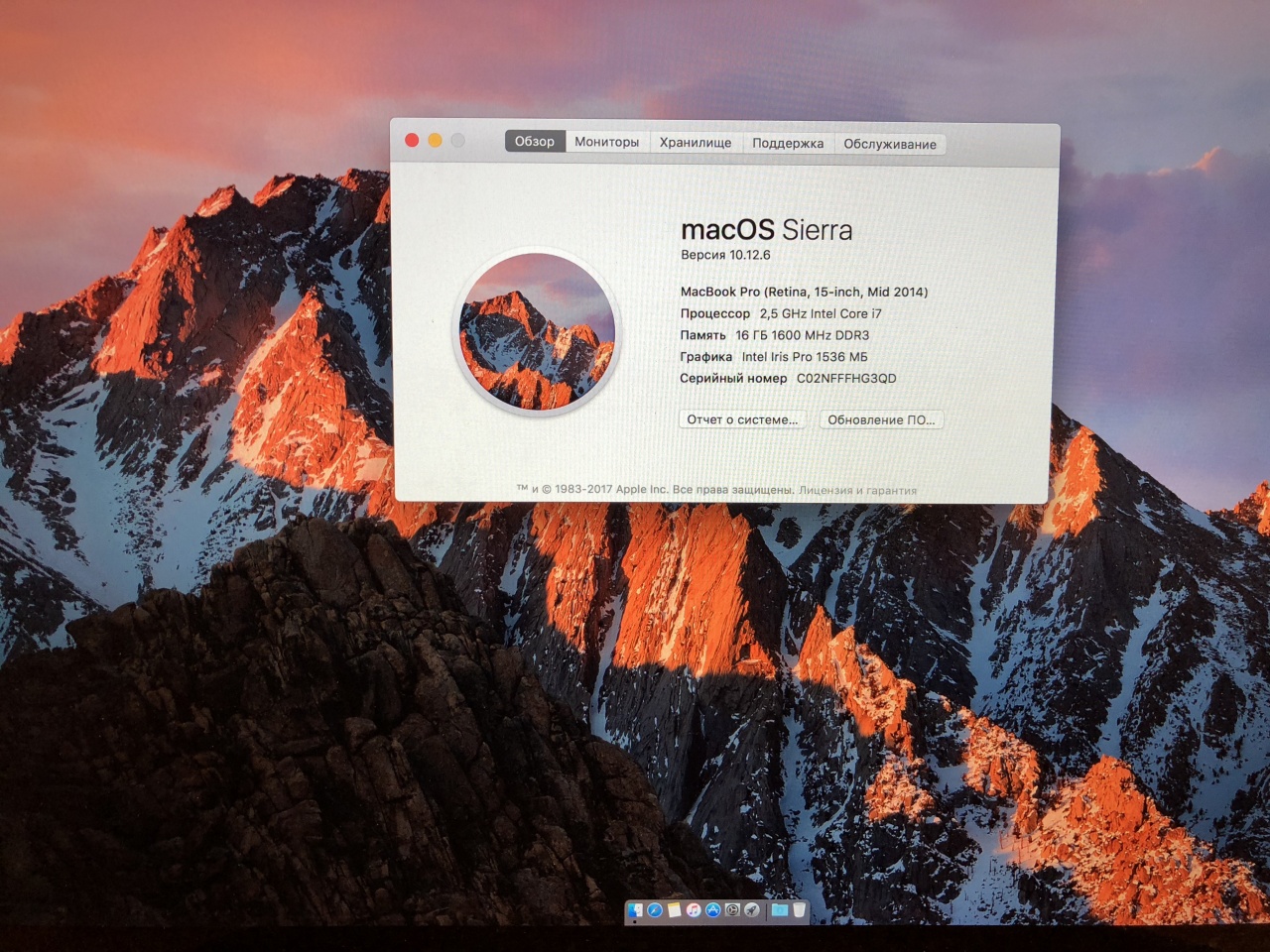
Task: Go to the Обслуживание tab
Action: (x=889, y=145)
